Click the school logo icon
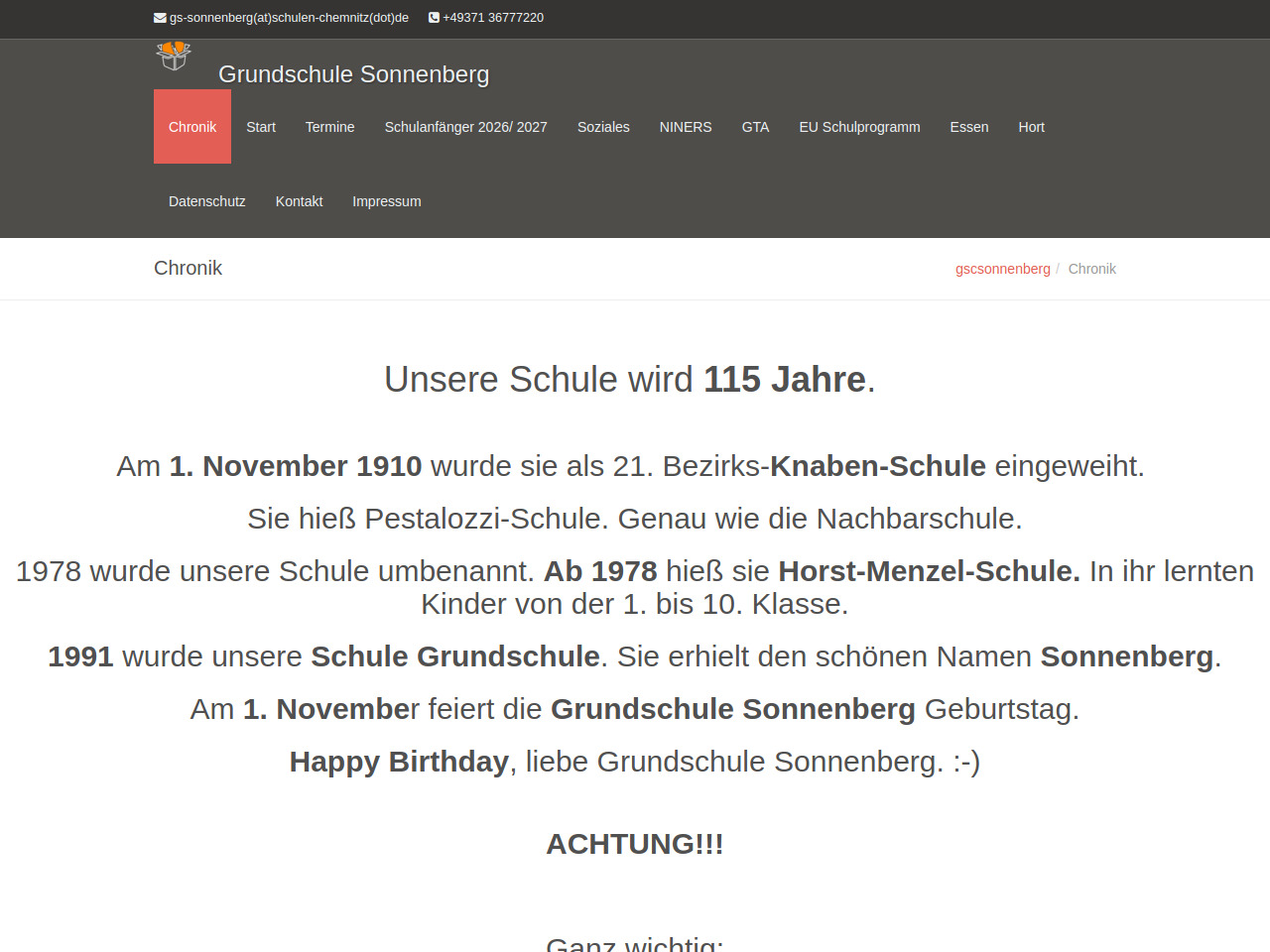 tap(174, 57)
